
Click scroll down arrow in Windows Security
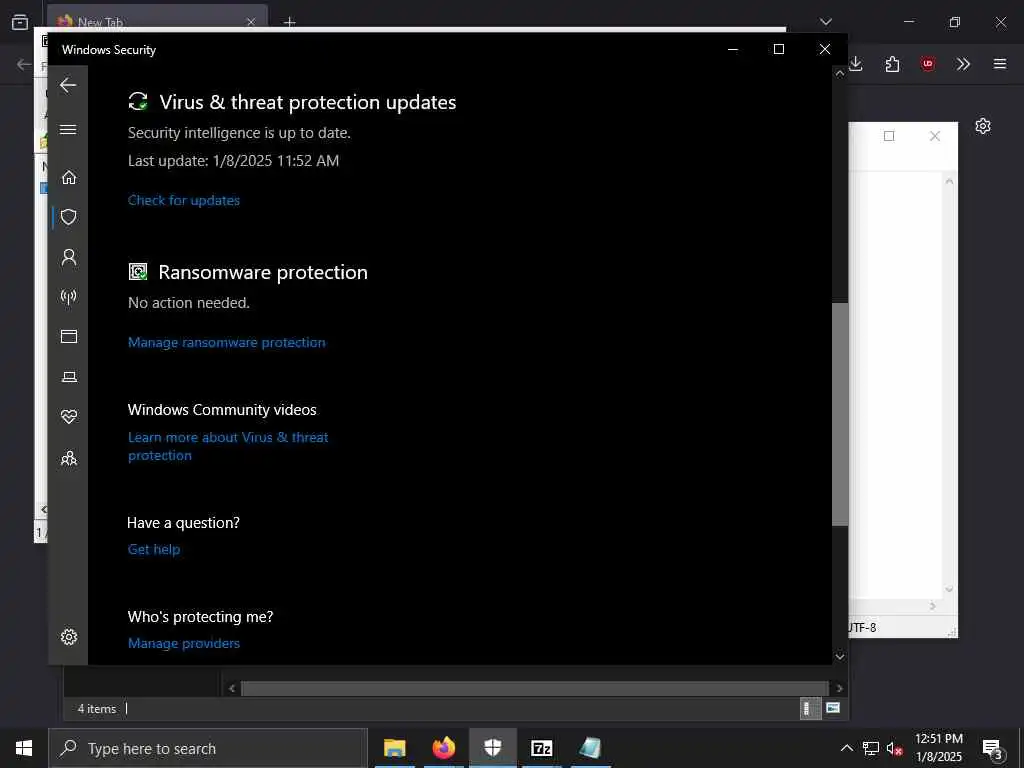(840, 656)
